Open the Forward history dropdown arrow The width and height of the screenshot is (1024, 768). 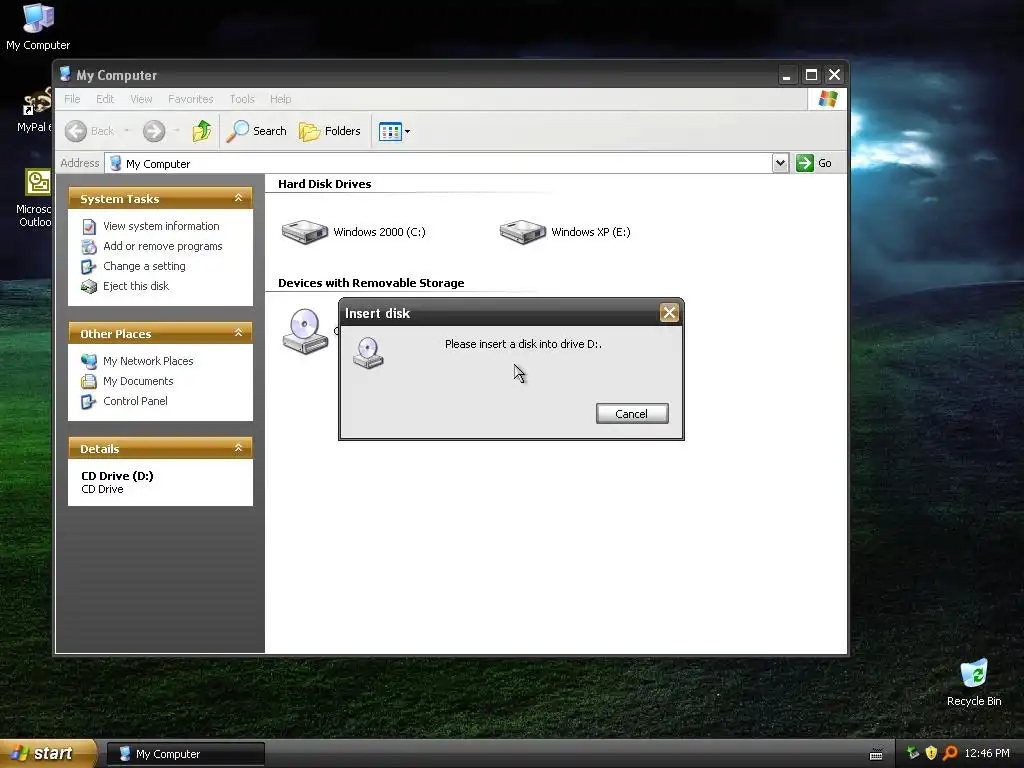coord(176,131)
